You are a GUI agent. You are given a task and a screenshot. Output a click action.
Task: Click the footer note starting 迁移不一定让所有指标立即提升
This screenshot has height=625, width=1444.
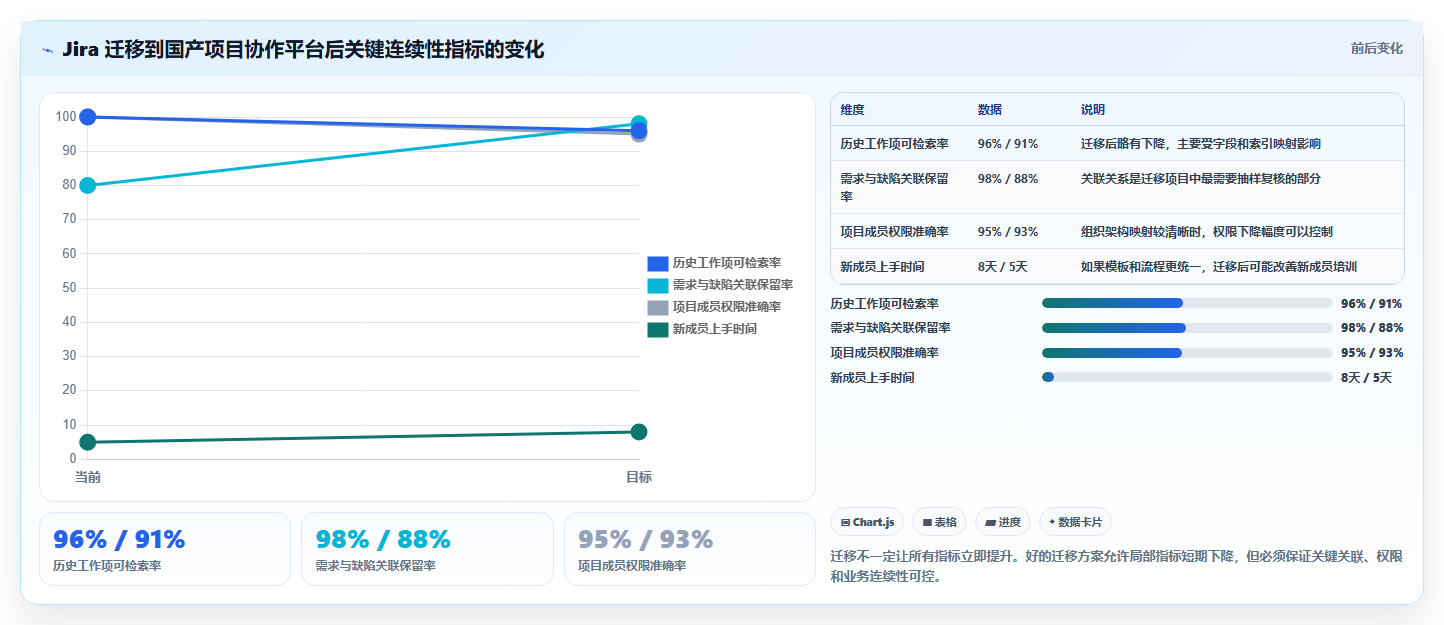pos(1117,566)
